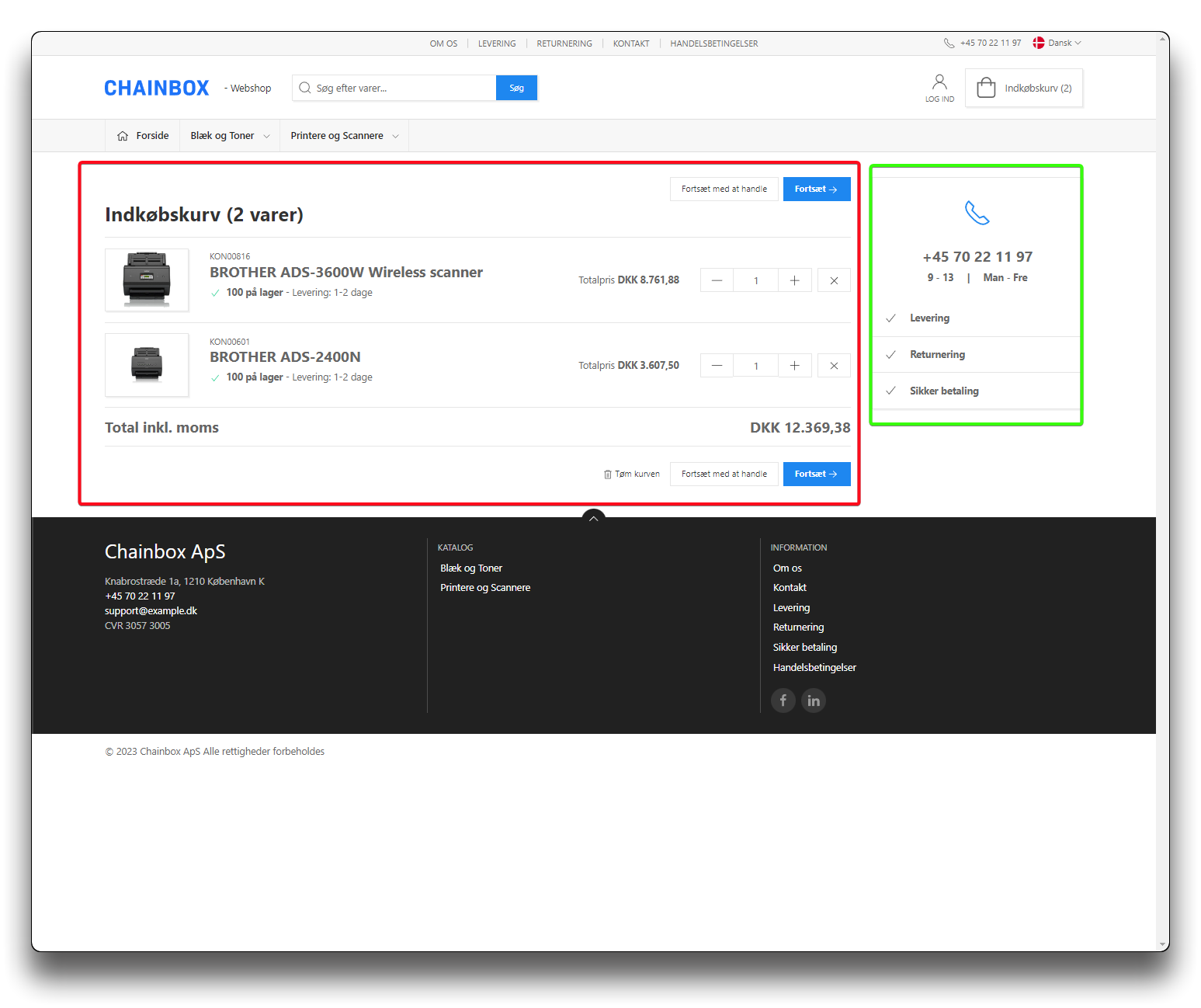Click the product search input field

pyautogui.click(x=400, y=88)
